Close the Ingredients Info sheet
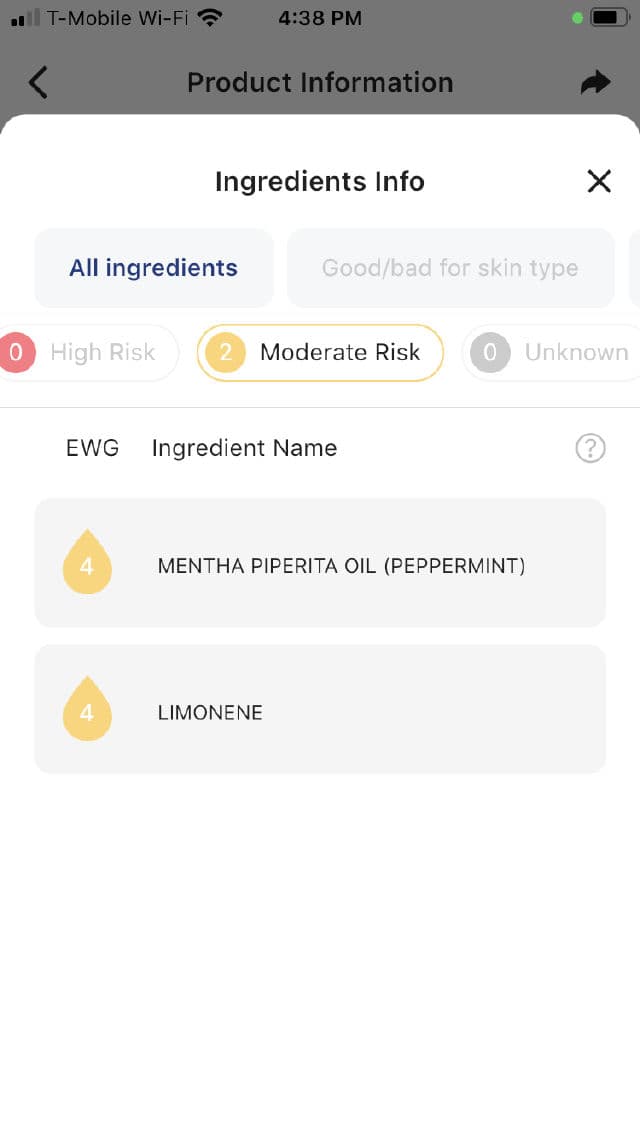Screen dimensions: 640x1138 [x=598, y=181]
